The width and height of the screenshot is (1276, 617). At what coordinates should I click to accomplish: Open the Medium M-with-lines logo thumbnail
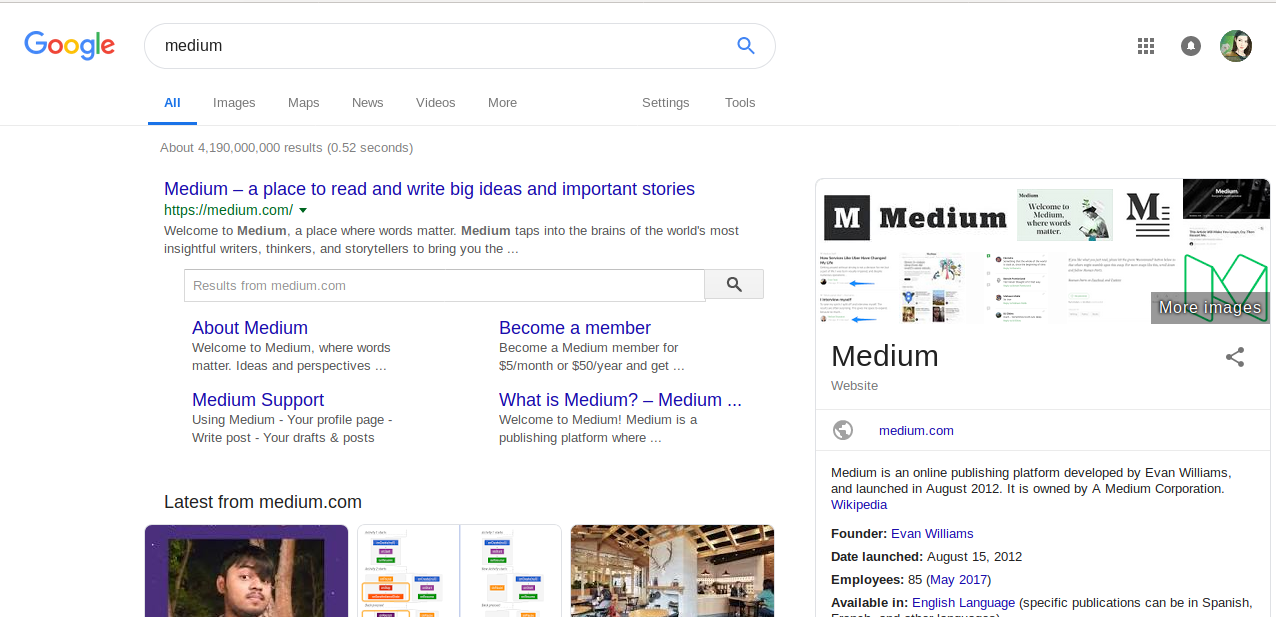[x=1148, y=214]
